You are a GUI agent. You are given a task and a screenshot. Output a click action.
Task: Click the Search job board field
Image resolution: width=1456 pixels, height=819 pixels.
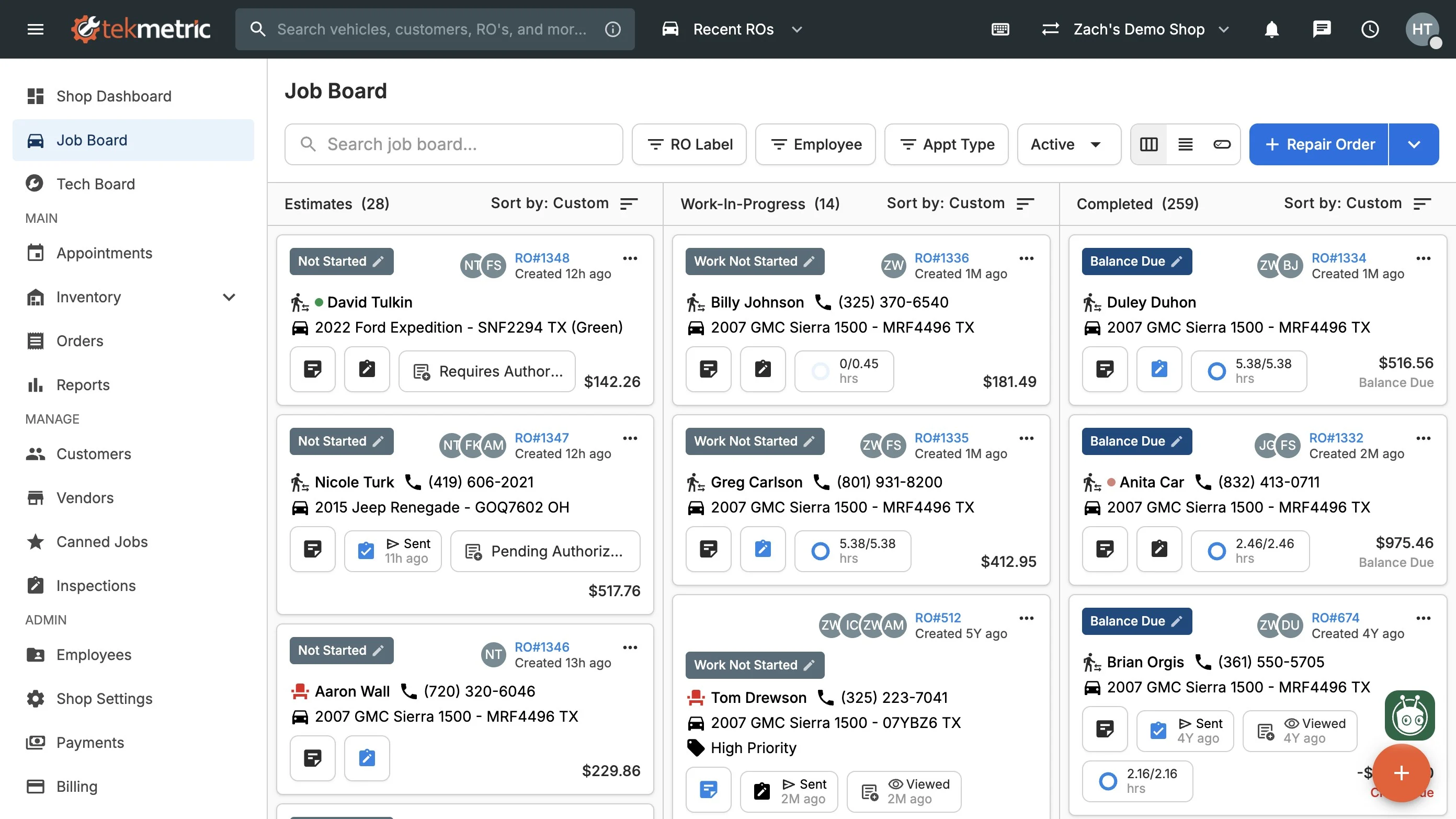pos(453,145)
